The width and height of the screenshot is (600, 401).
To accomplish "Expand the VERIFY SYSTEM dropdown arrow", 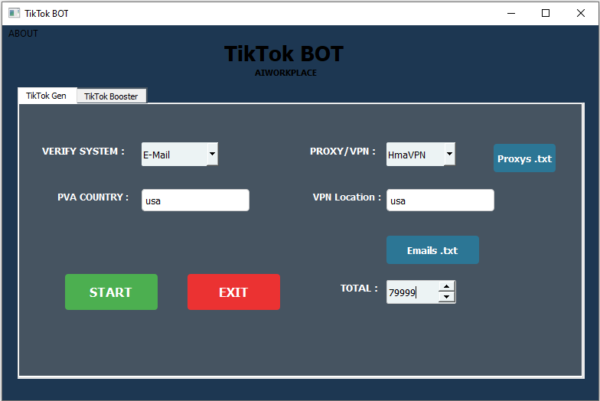I will pos(212,154).
